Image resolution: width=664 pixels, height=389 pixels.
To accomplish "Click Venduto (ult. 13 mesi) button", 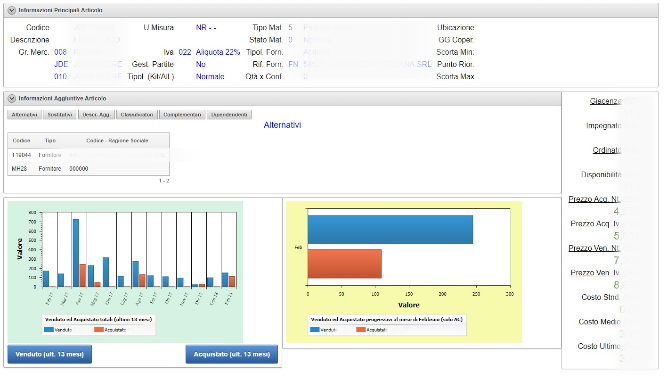I will point(50,354).
